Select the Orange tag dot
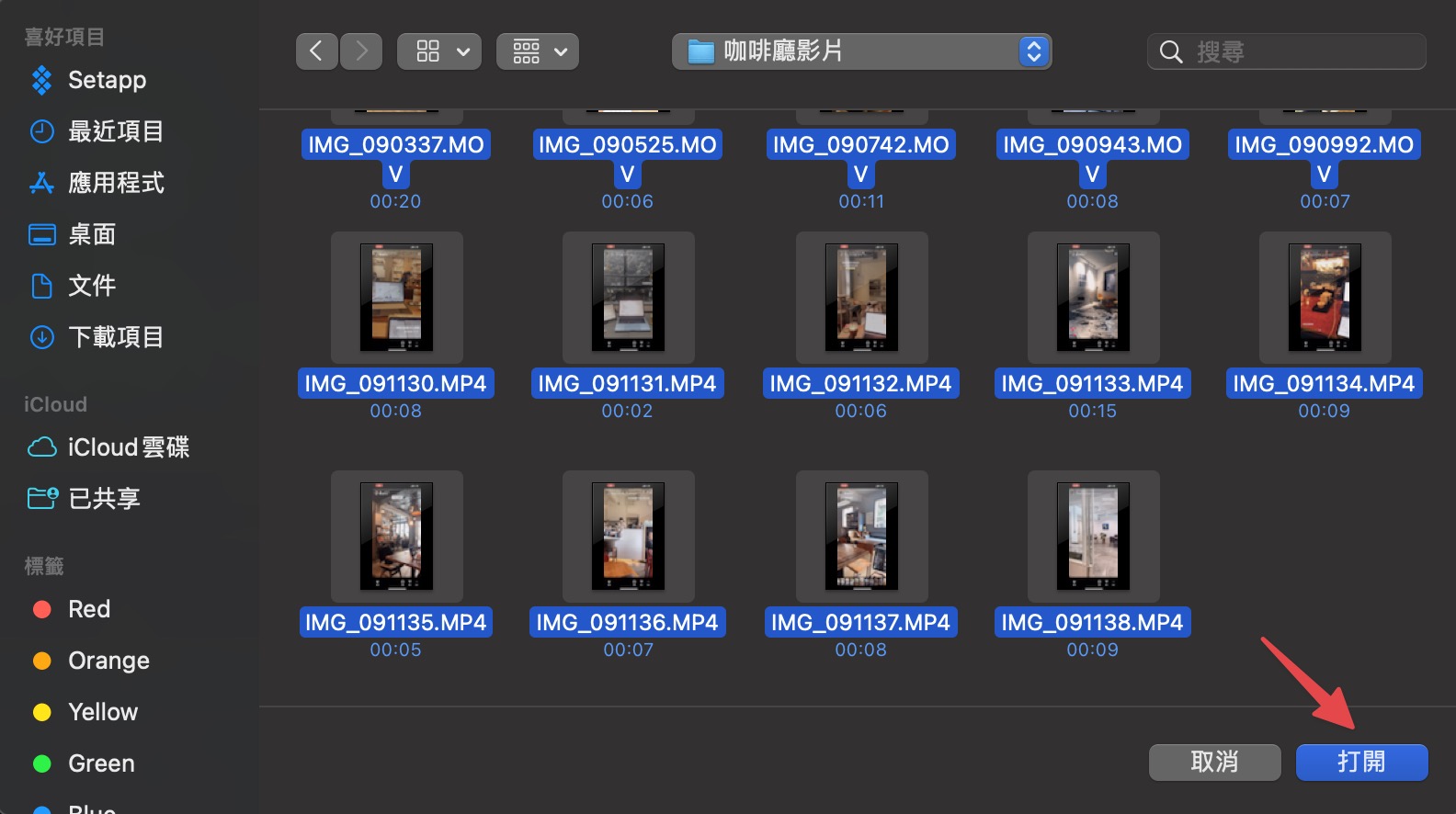Viewport: 1456px width, 814px height. (x=41, y=661)
